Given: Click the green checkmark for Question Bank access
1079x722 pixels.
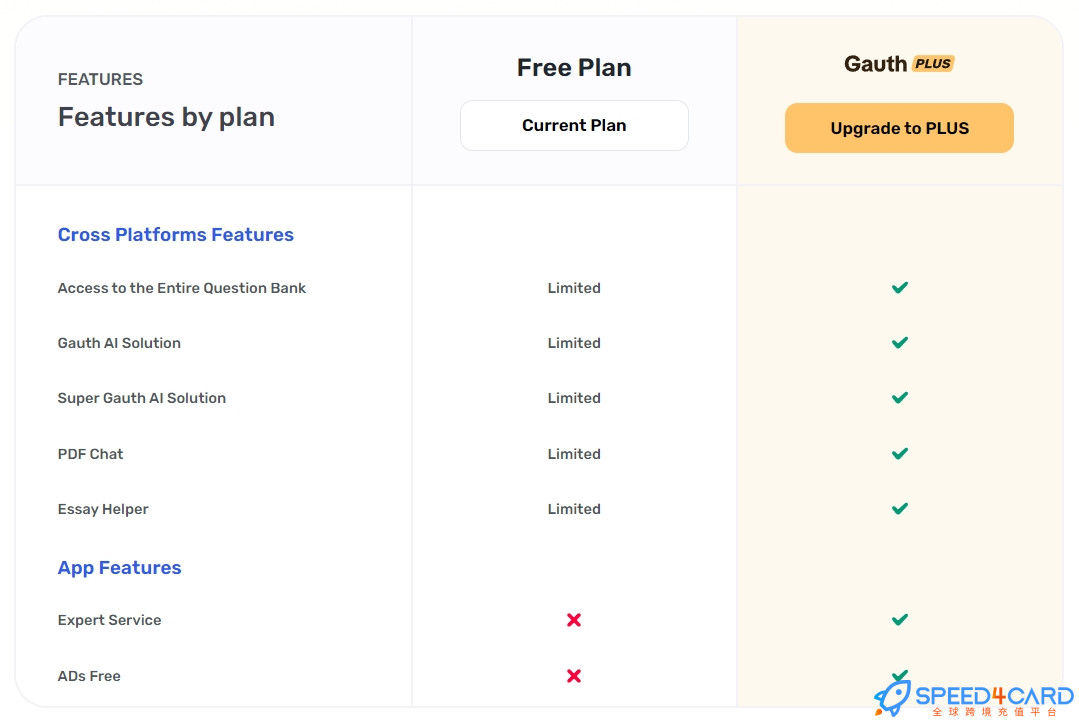Looking at the screenshot, I should coord(899,288).
